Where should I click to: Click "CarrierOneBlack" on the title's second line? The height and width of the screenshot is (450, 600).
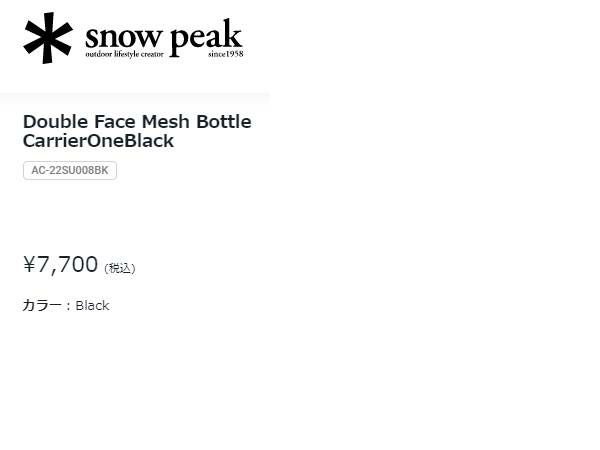[x=98, y=141]
